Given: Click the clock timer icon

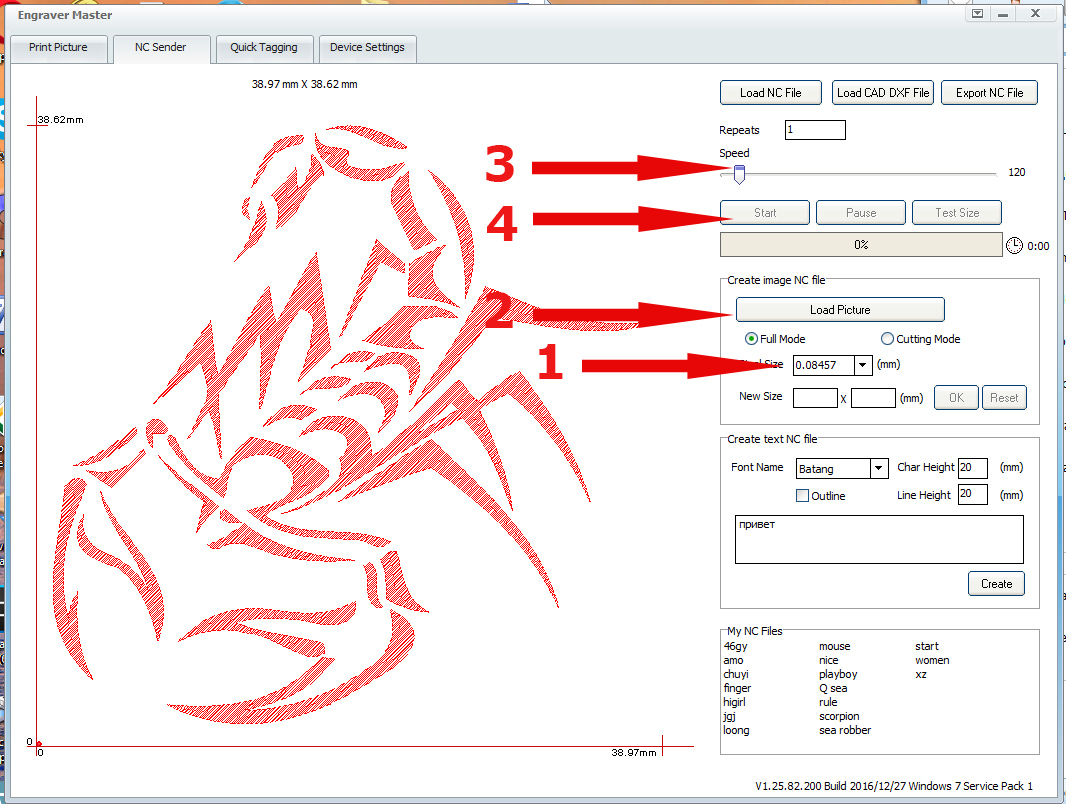Looking at the screenshot, I should (1014, 245).
